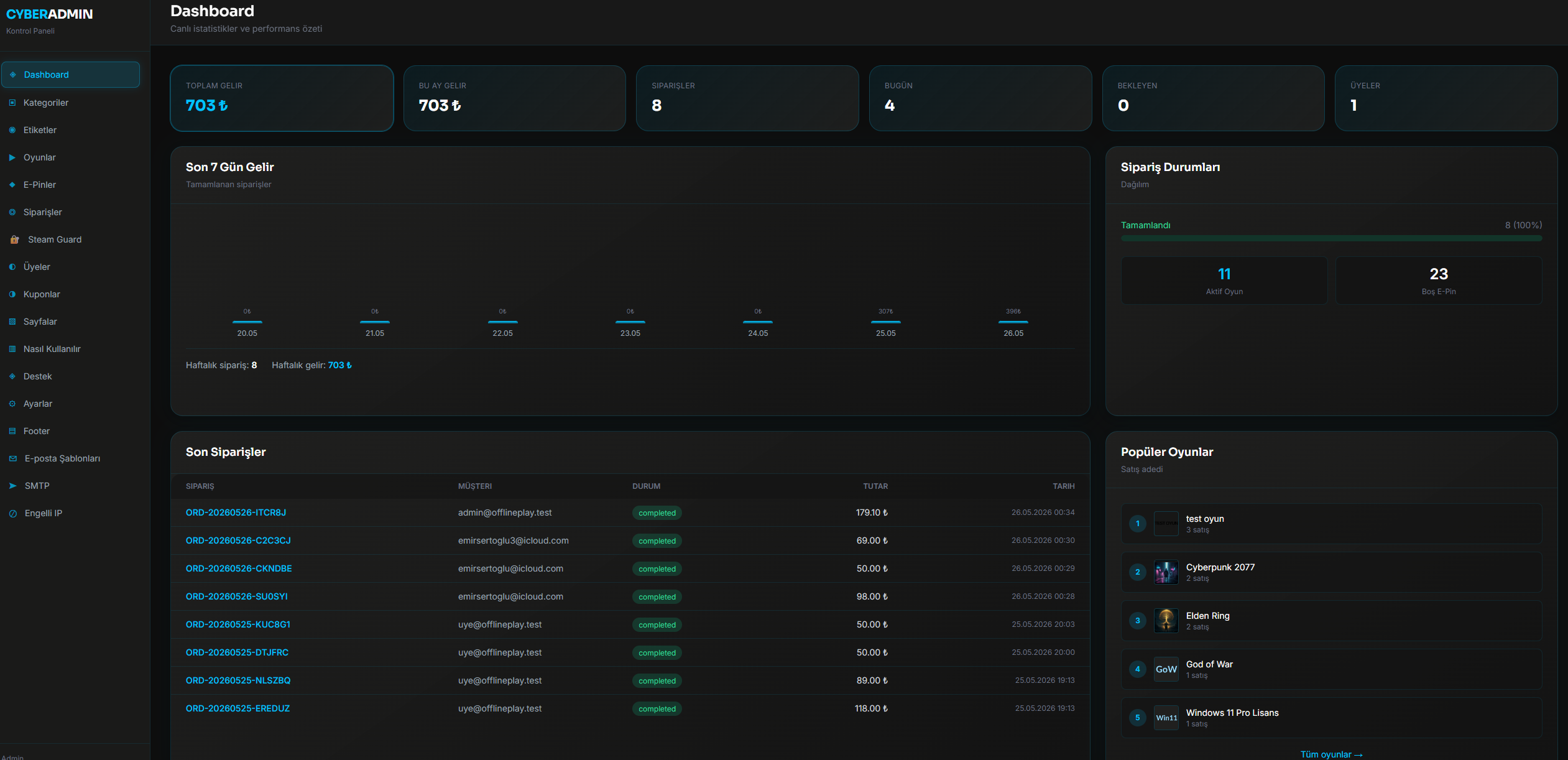This screenshot has width=1568, height=760.
Task: Click the customer admin@offlineplay.test
Action: [x=505, y=512]
